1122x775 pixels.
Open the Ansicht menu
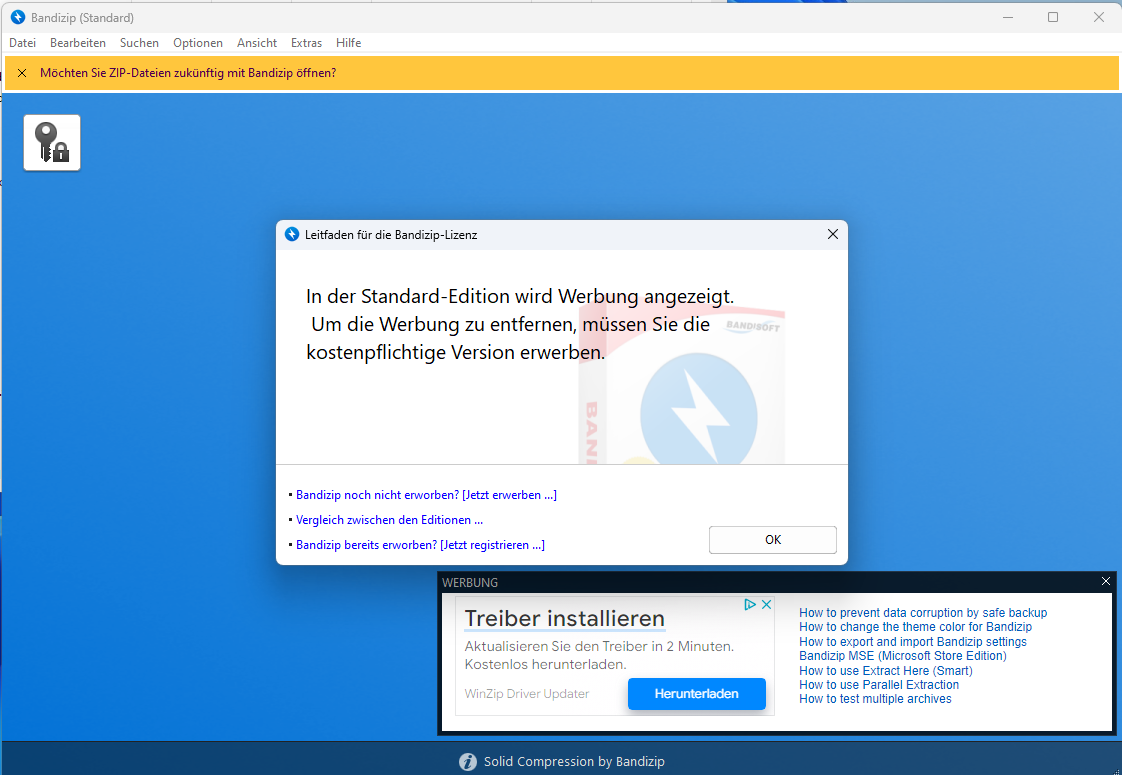click(257, 43)
